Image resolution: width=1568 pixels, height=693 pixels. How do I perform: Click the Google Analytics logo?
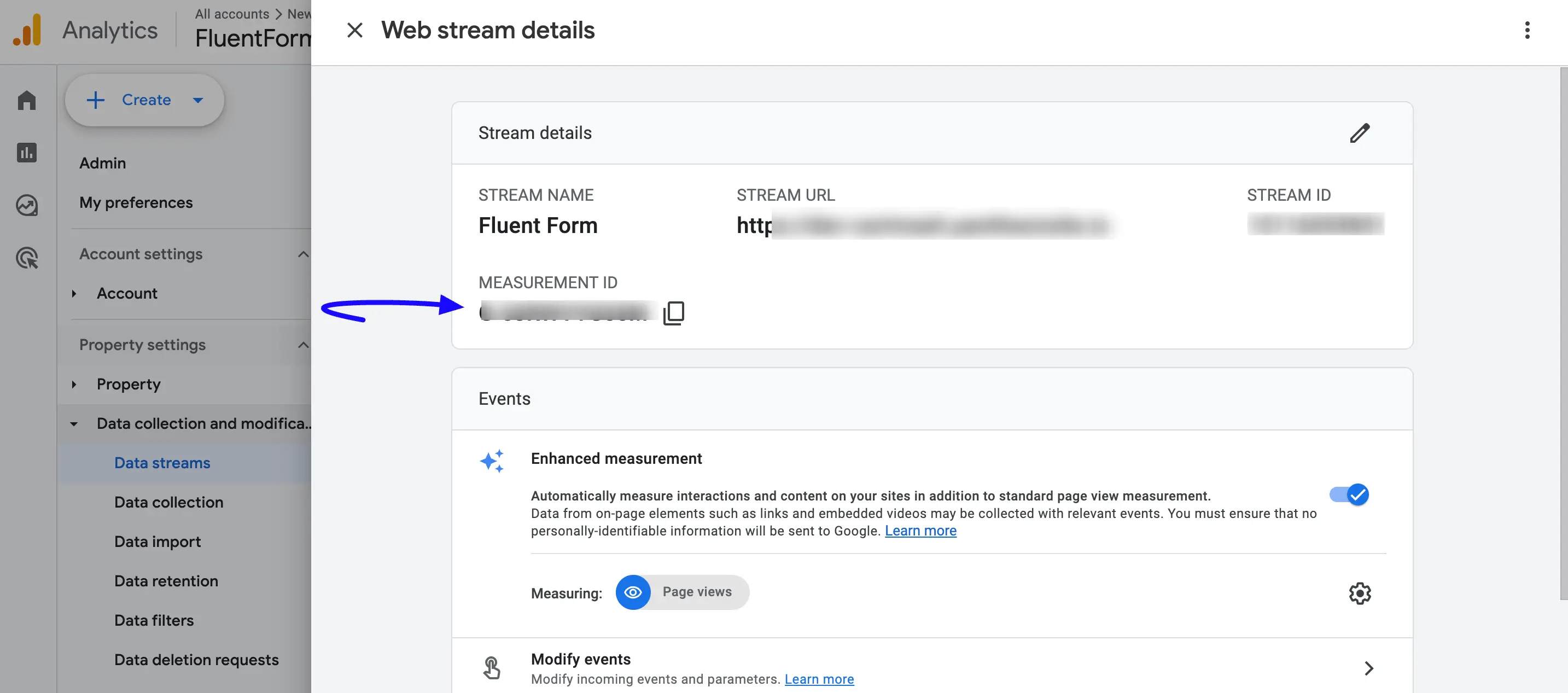[27, 30]
